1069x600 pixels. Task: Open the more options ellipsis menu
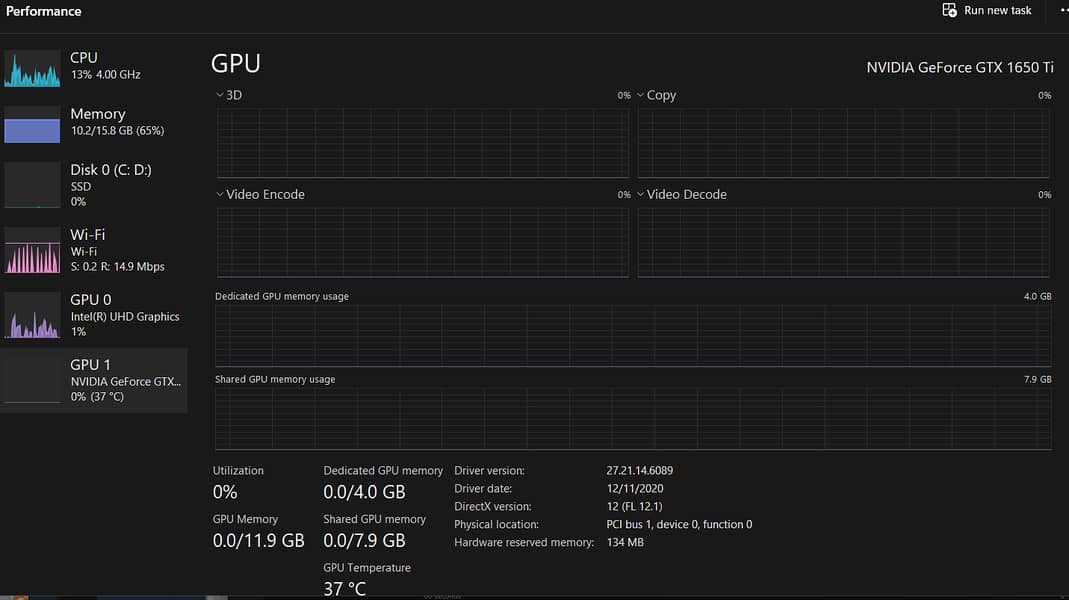(1063, 10)
